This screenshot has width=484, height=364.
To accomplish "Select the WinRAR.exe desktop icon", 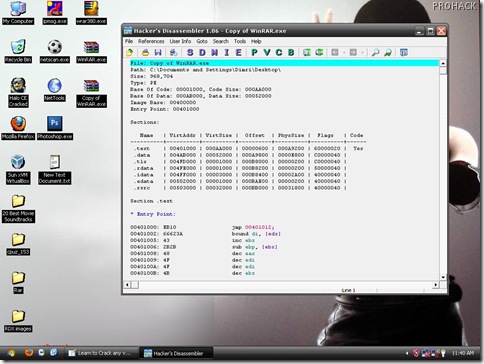I will click(91, 51).
